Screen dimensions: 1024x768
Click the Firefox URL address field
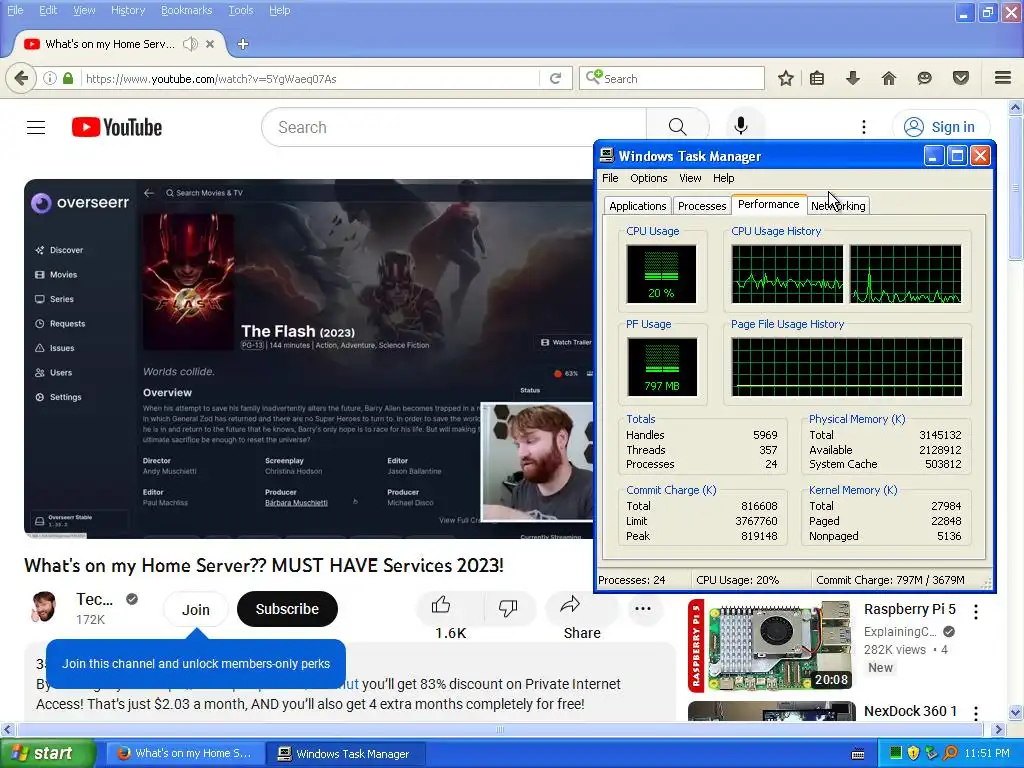[310, 78]
